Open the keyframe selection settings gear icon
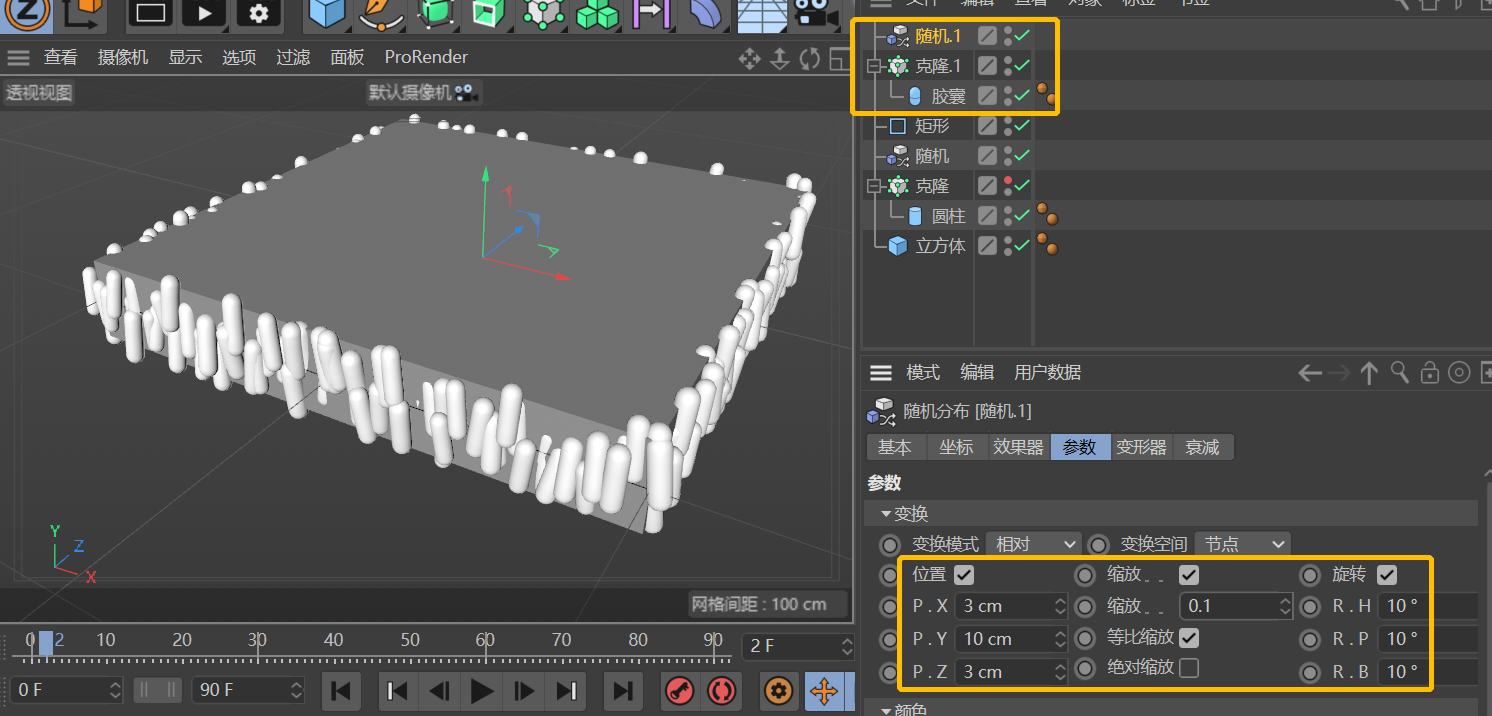The width and height of the screenshot is (1492, 716). click(x=779, y=691)
